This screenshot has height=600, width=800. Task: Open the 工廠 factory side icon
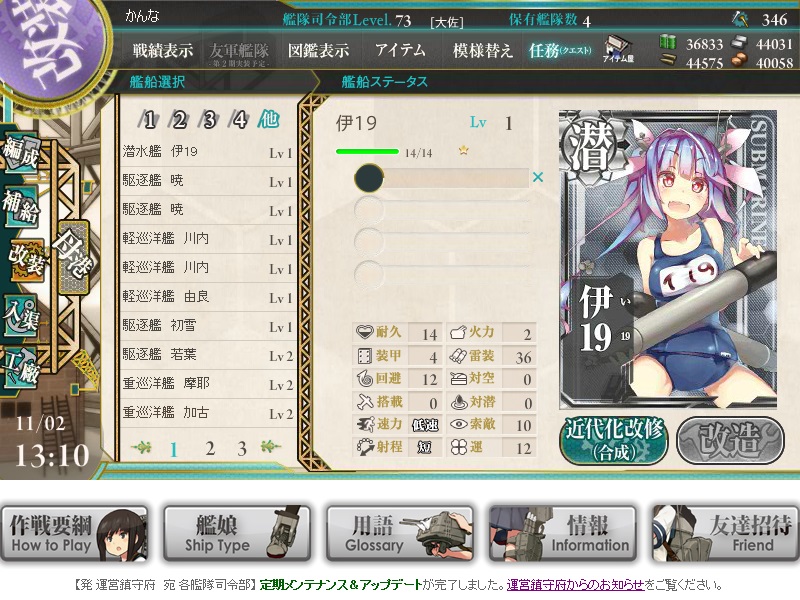21,366
